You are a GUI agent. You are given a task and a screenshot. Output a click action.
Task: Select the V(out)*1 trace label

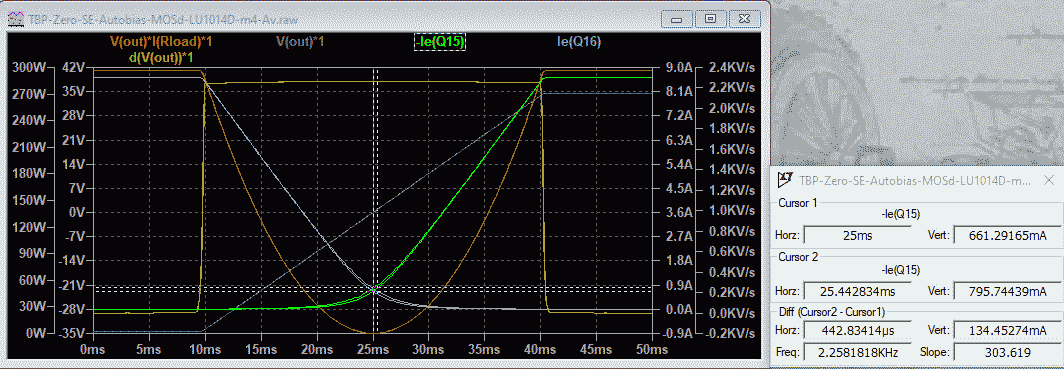click(300, 42)
